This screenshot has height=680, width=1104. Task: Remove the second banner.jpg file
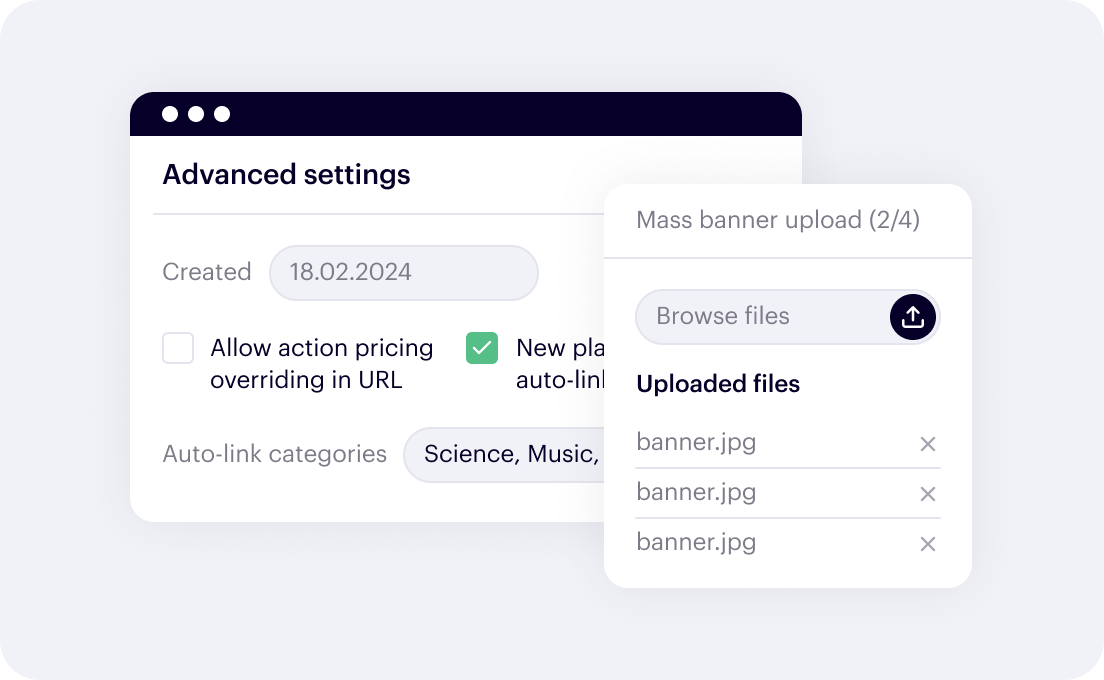(x=928, y=494)
